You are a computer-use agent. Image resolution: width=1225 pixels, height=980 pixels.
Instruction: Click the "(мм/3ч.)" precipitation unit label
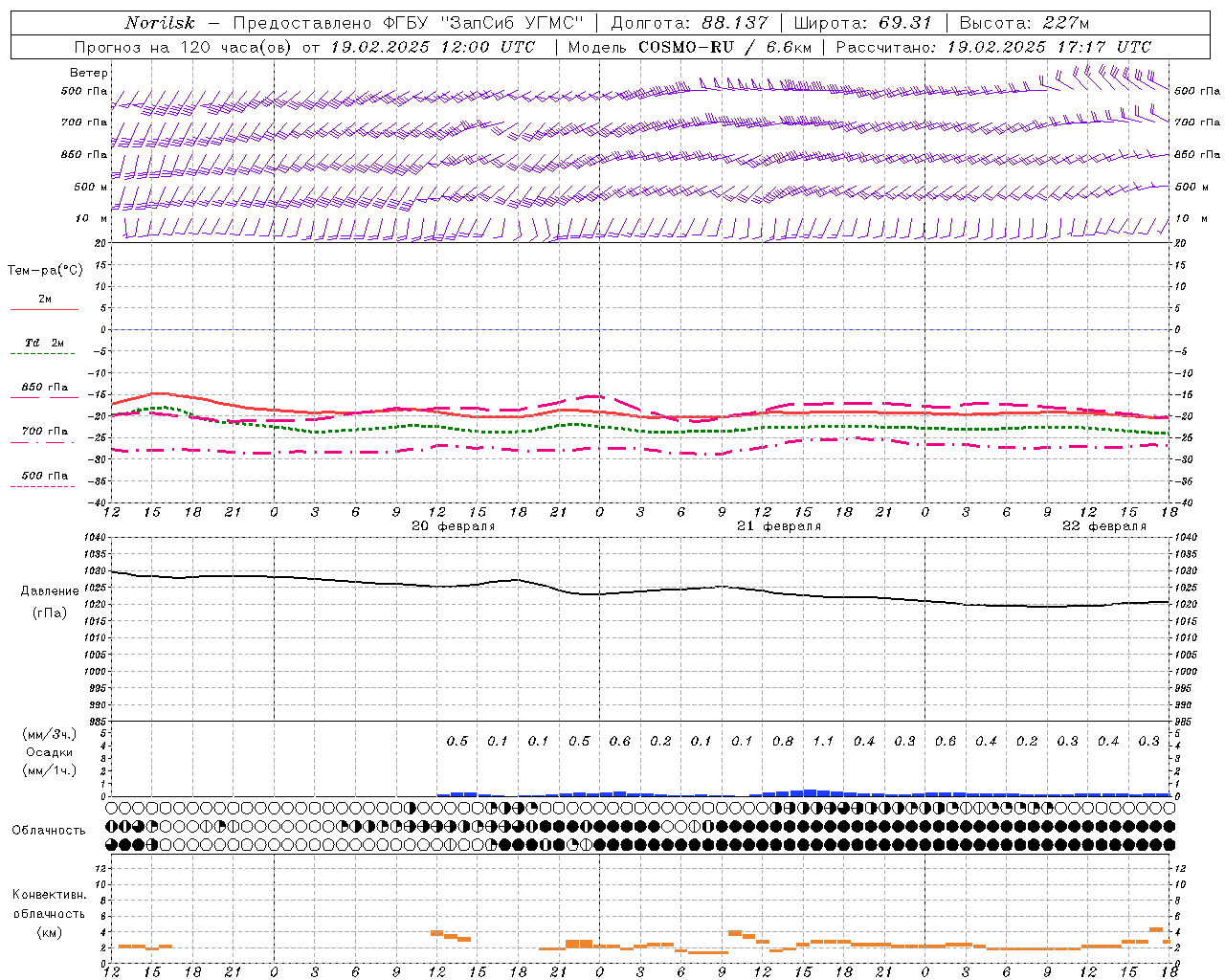click(50, 734)
